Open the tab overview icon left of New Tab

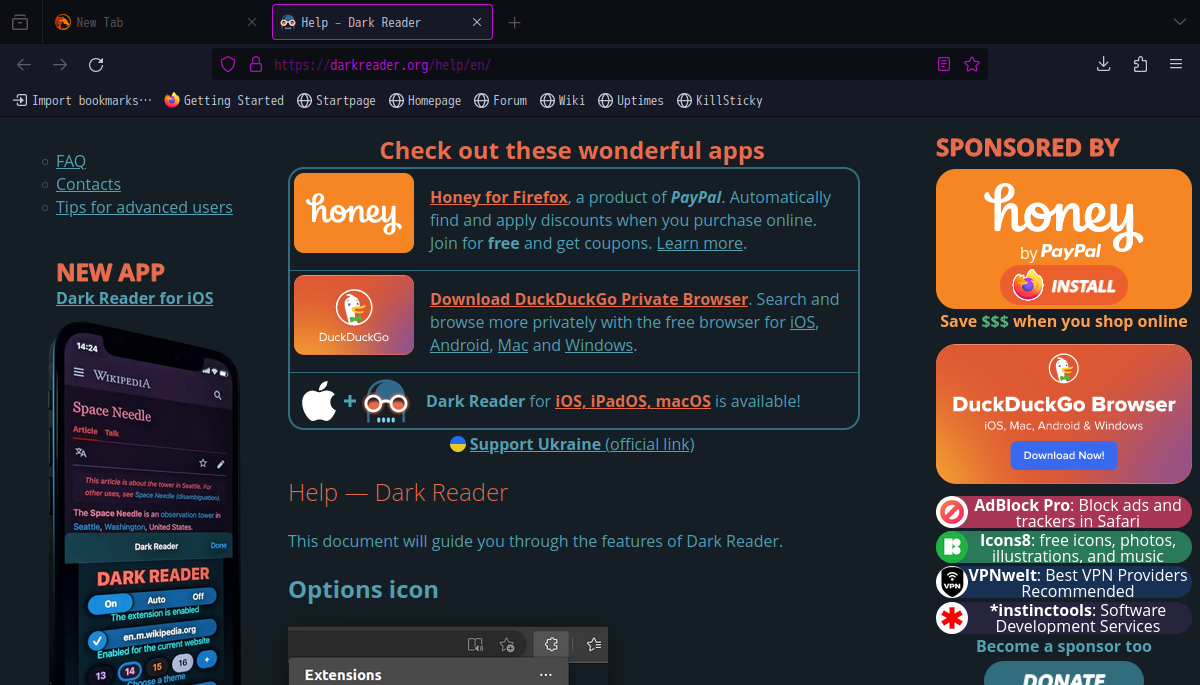coord(20,22)
